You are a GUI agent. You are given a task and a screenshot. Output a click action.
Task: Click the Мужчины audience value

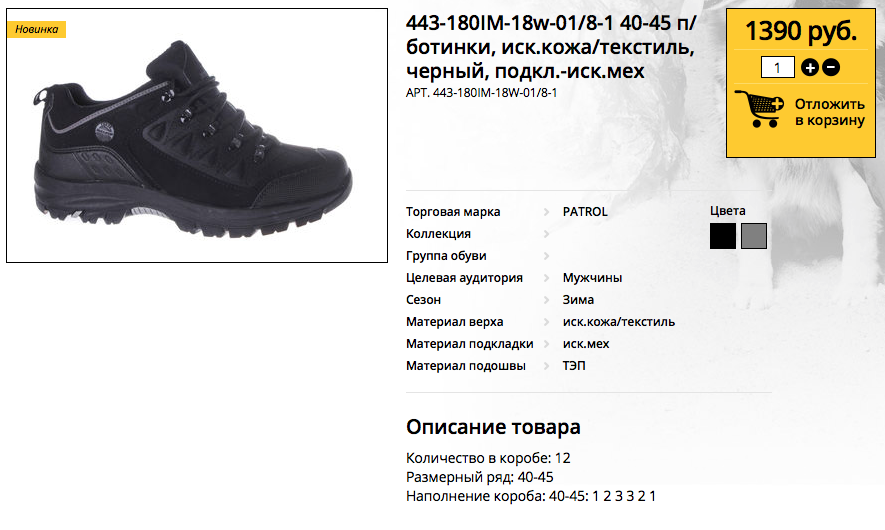coord(592,278)
